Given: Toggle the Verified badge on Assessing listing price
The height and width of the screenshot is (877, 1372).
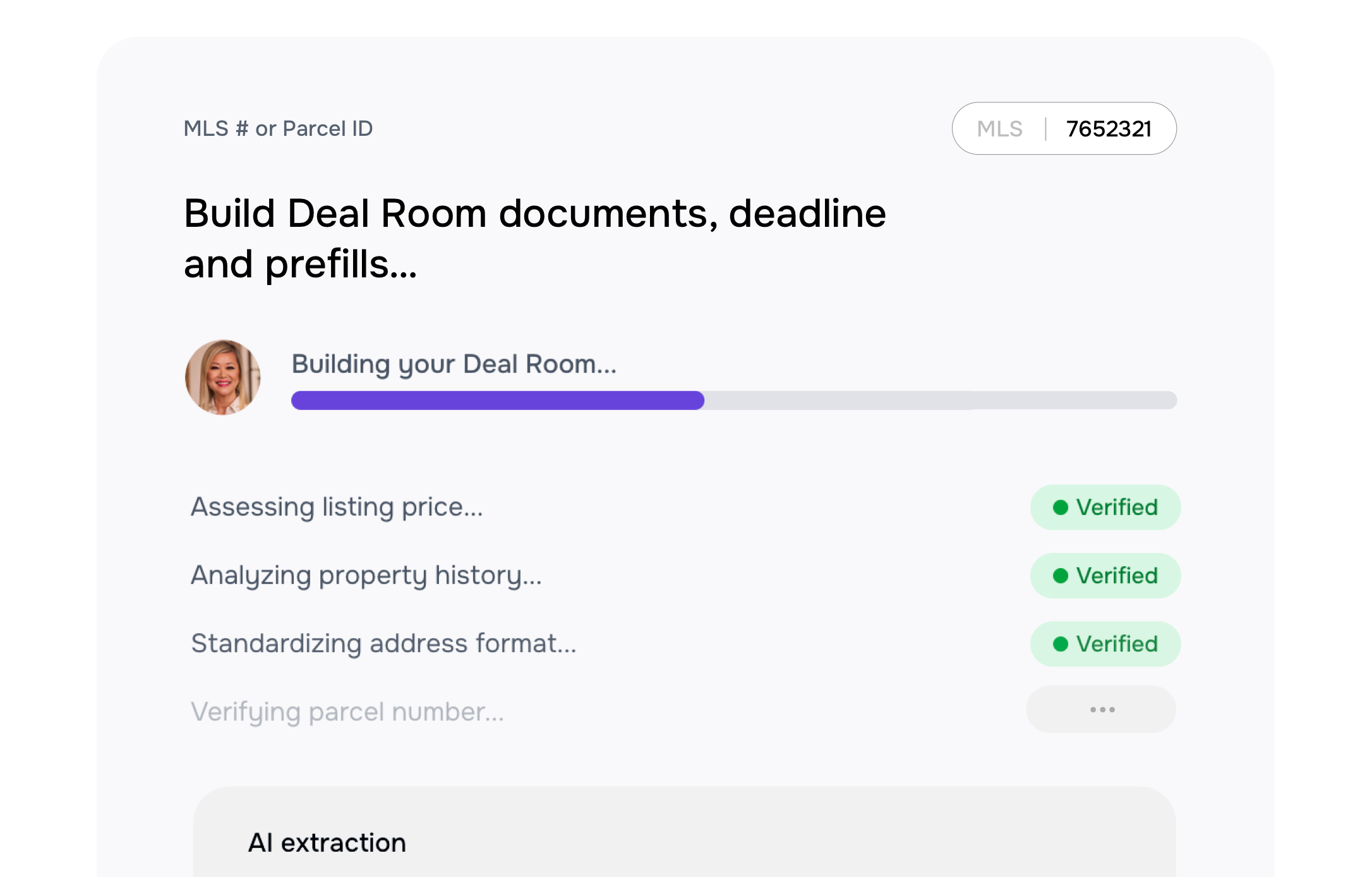Looking at the screenshot, I should pyautogui.click(x=1105, y=507).
